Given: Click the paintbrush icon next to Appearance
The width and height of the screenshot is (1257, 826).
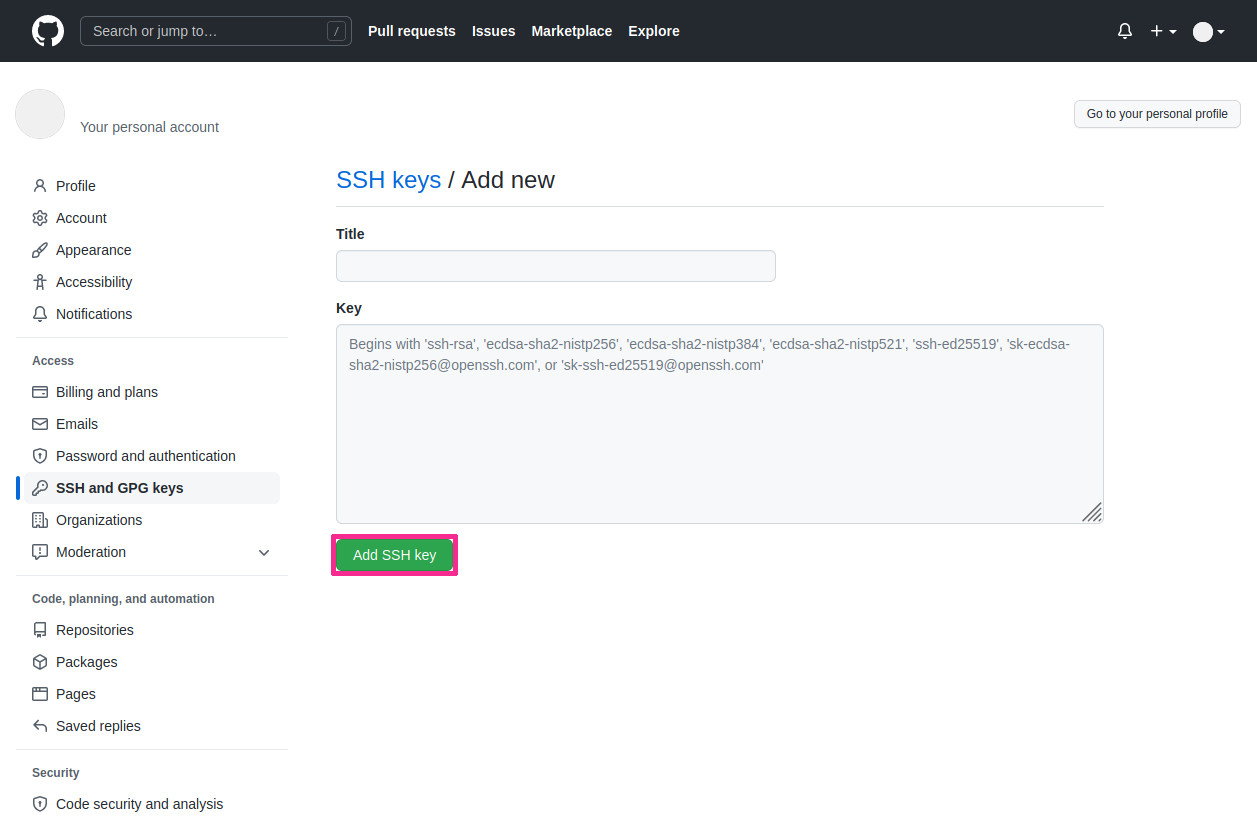Looking at the screenshot, I should coord(40,250).
